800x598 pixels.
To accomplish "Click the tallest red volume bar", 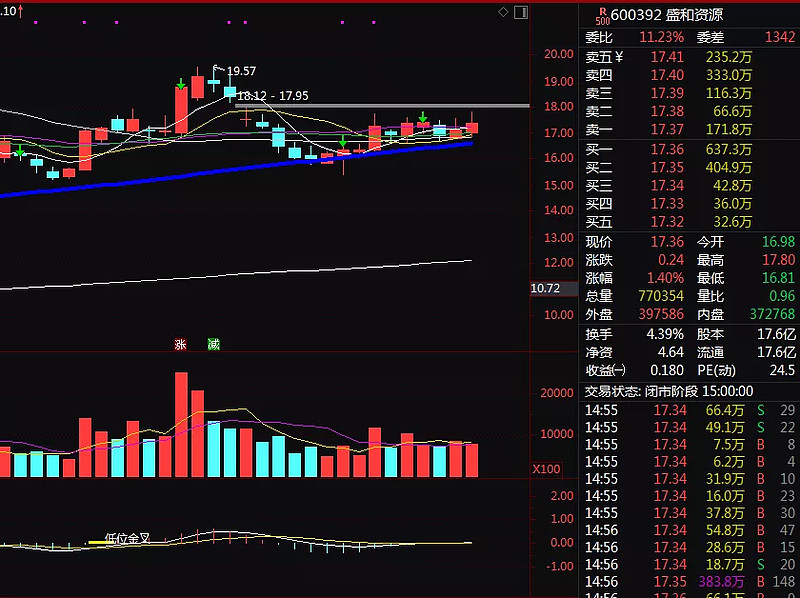I will point(181,425).
